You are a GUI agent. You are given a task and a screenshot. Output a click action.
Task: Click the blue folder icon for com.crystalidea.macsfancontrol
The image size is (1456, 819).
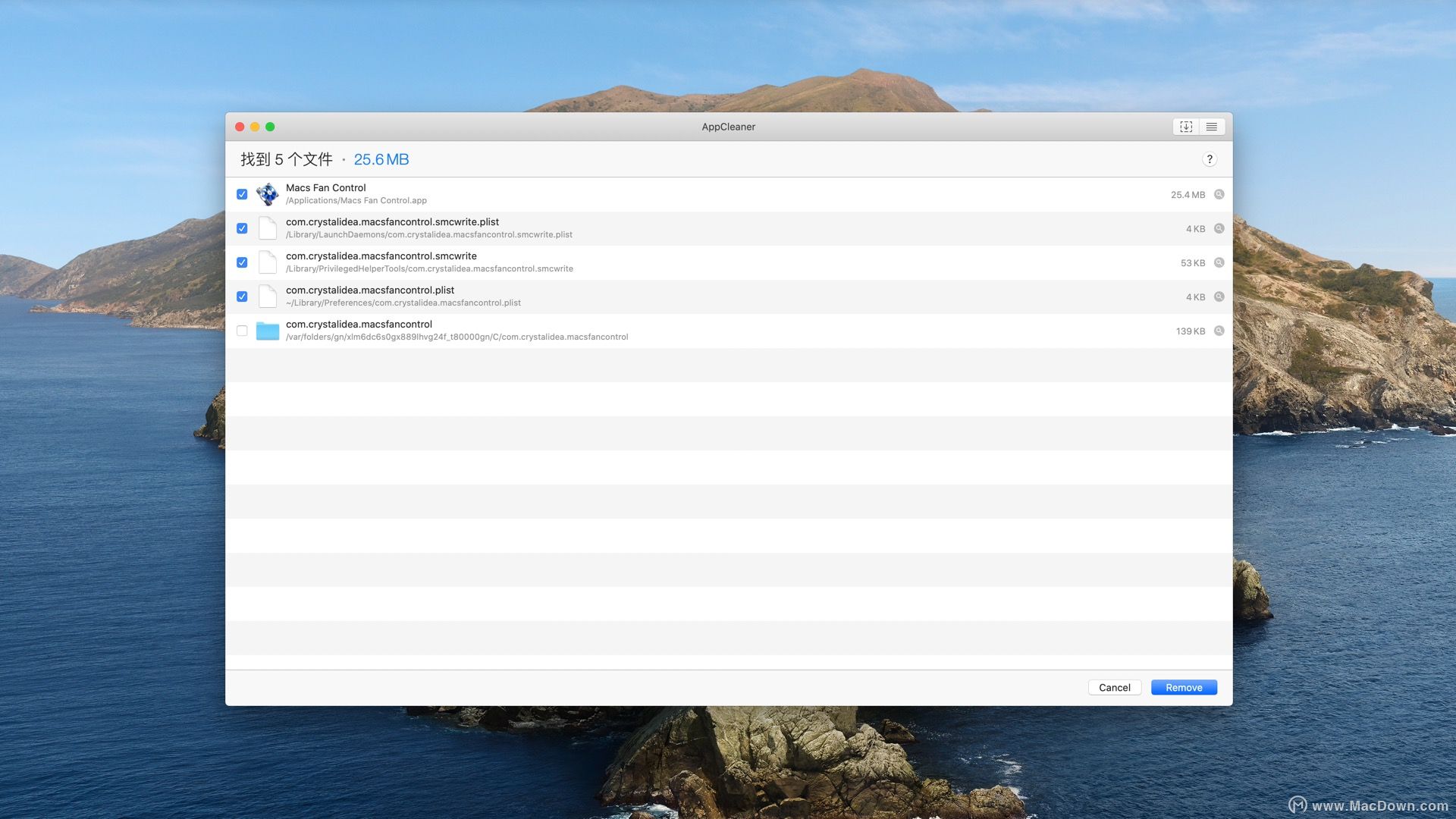tap(267, 331)
